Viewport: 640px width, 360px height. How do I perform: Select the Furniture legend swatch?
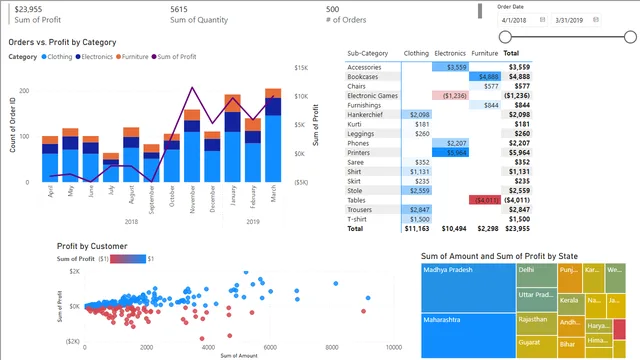pyautogui.click(x=118, y=57)
